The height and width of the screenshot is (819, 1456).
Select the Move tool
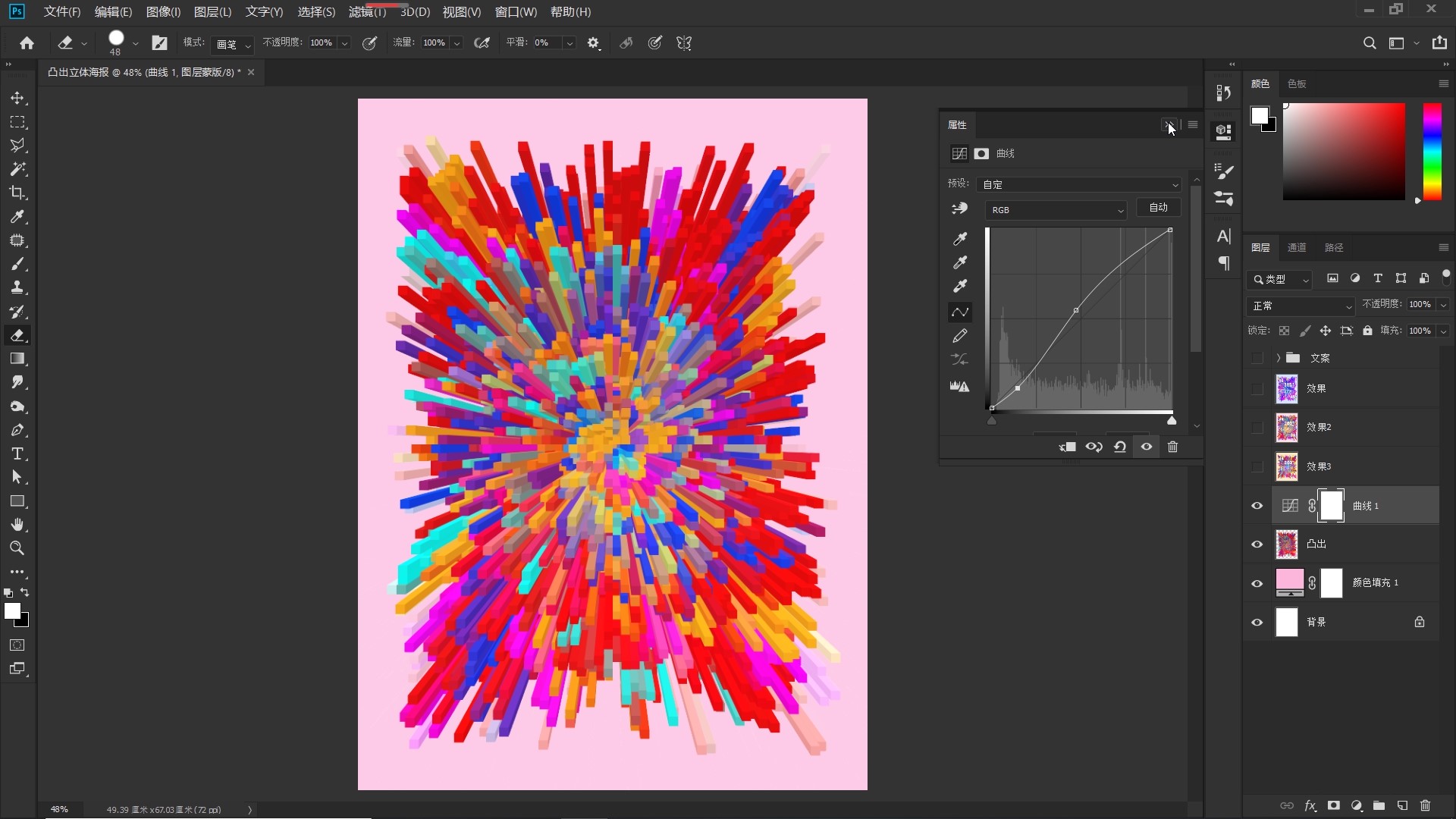pyautogui.click(x=17, y=99)
